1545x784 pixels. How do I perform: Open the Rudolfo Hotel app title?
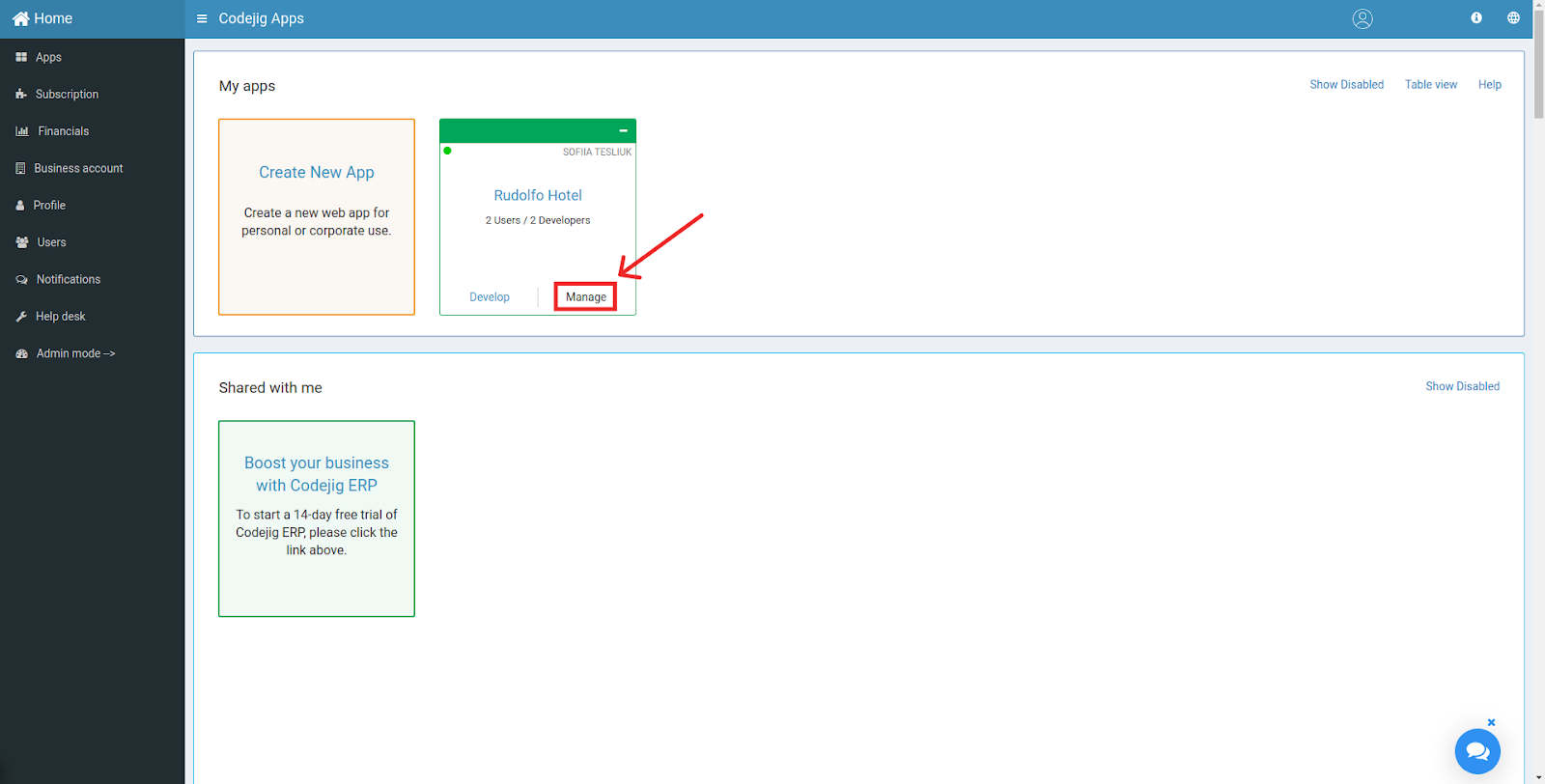[538, 195]
